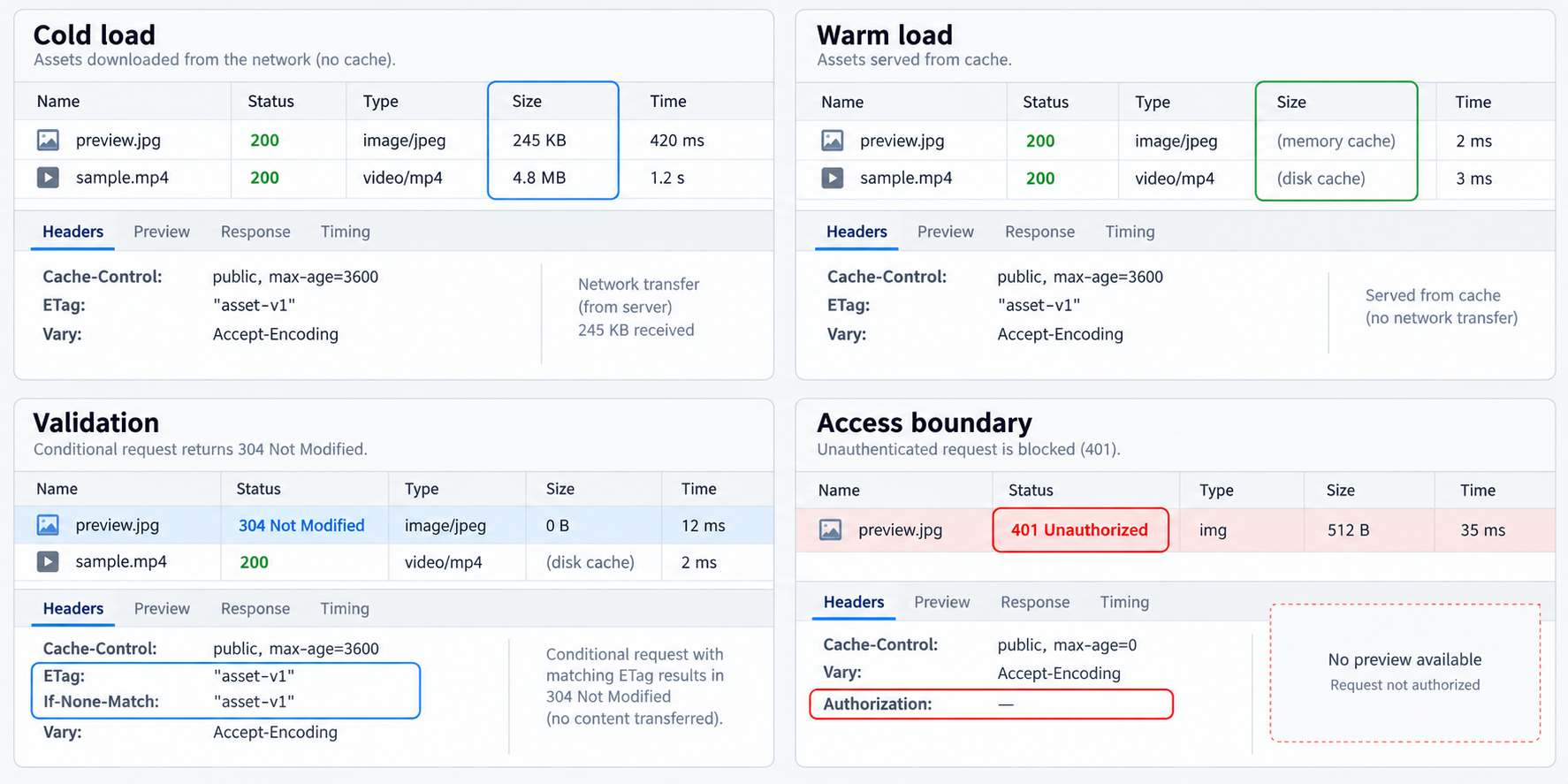Click the 12 ms time in Validation
This screenshot has width=1568, height=784.
pos(703,525)
